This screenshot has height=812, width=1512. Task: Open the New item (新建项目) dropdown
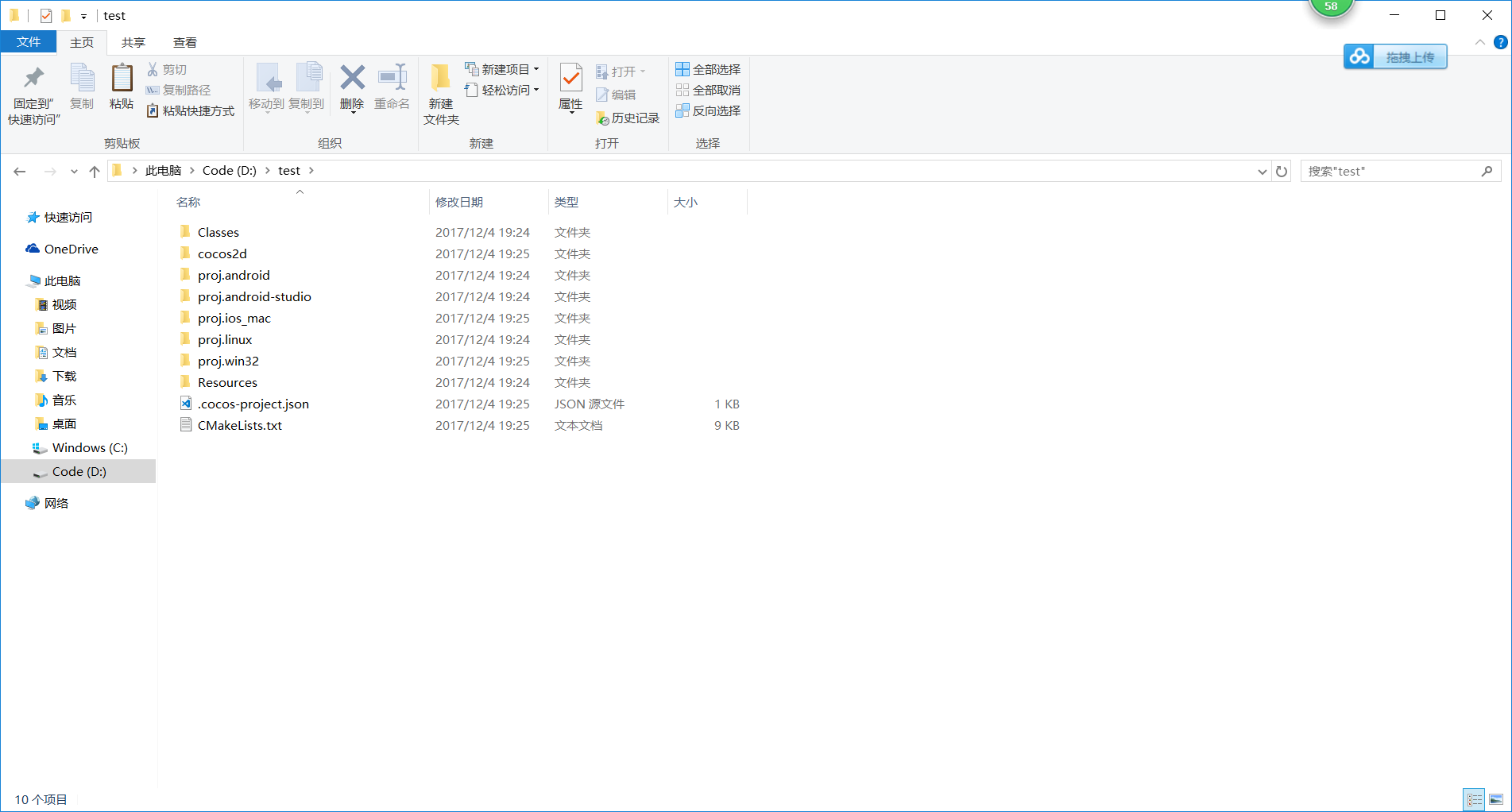tap(502, 70)
